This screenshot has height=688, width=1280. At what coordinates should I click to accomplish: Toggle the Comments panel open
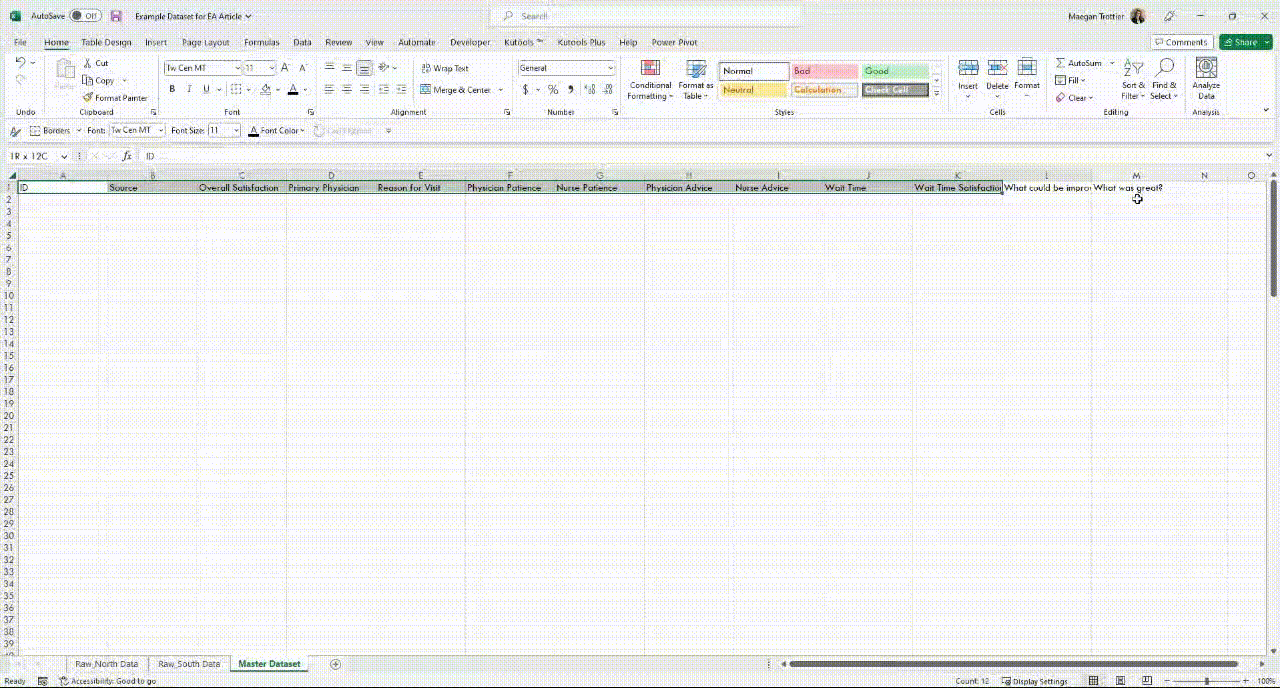1182,42
